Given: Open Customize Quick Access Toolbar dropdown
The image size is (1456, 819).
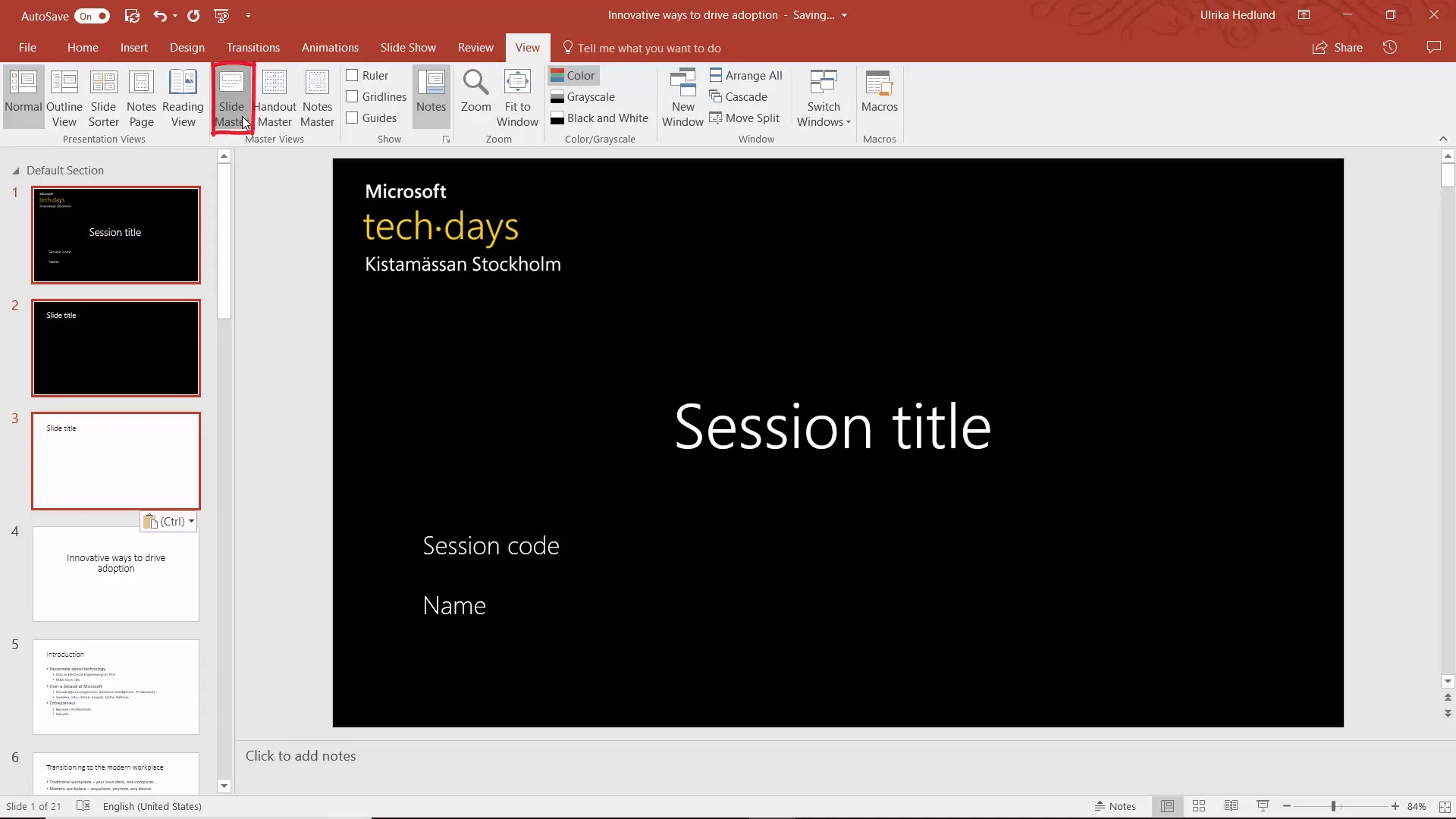Looking at the screenshot, I should [x=248, y=15].
